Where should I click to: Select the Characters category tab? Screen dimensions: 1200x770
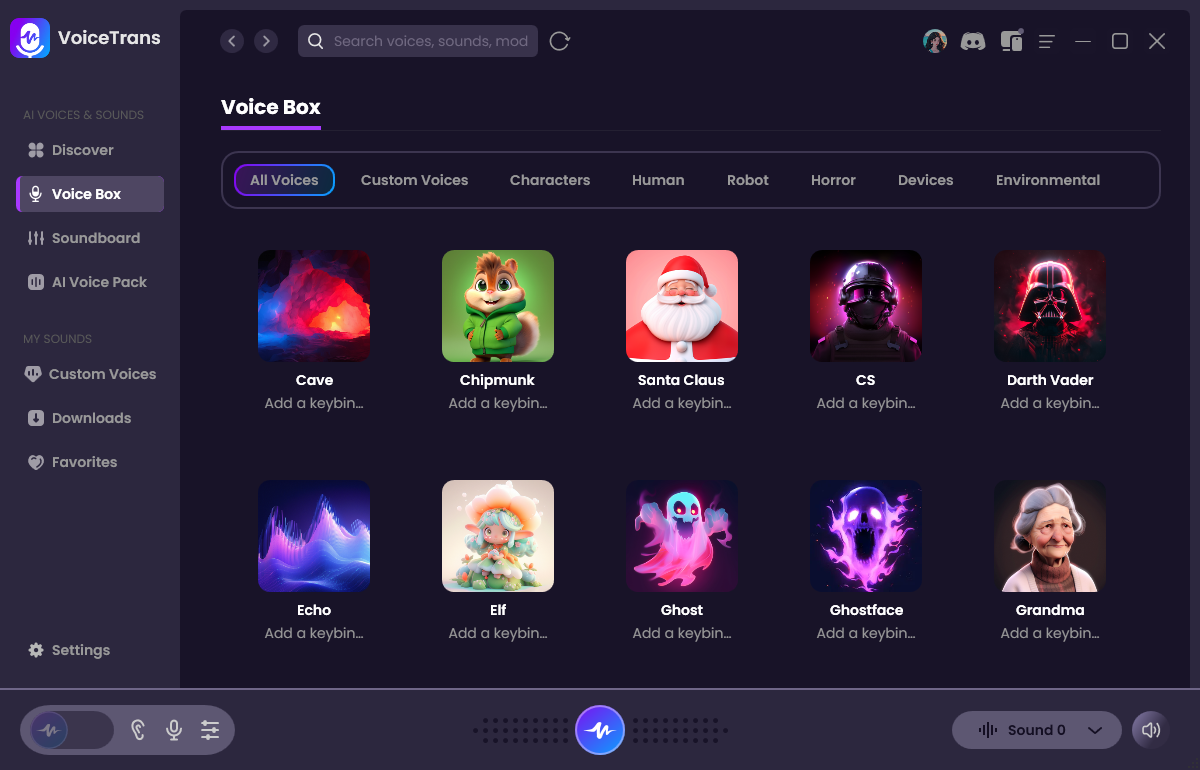pyautogui.click(x=549, y=180)
